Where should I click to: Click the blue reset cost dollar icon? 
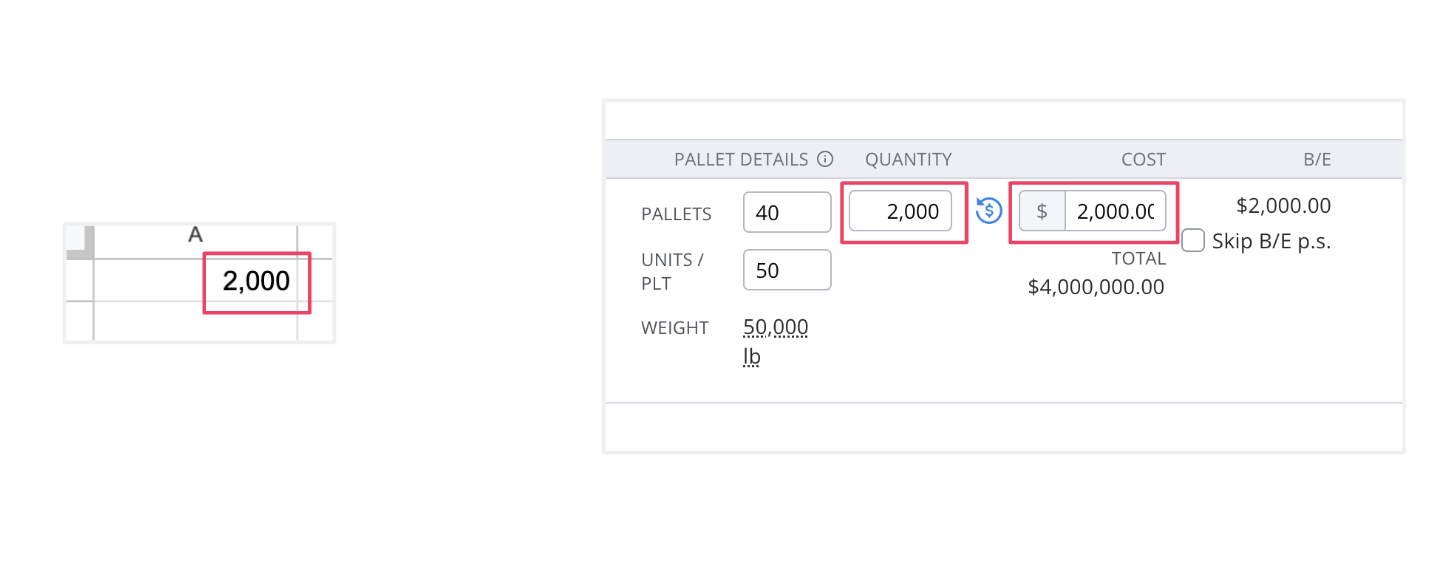pos(988,210)
